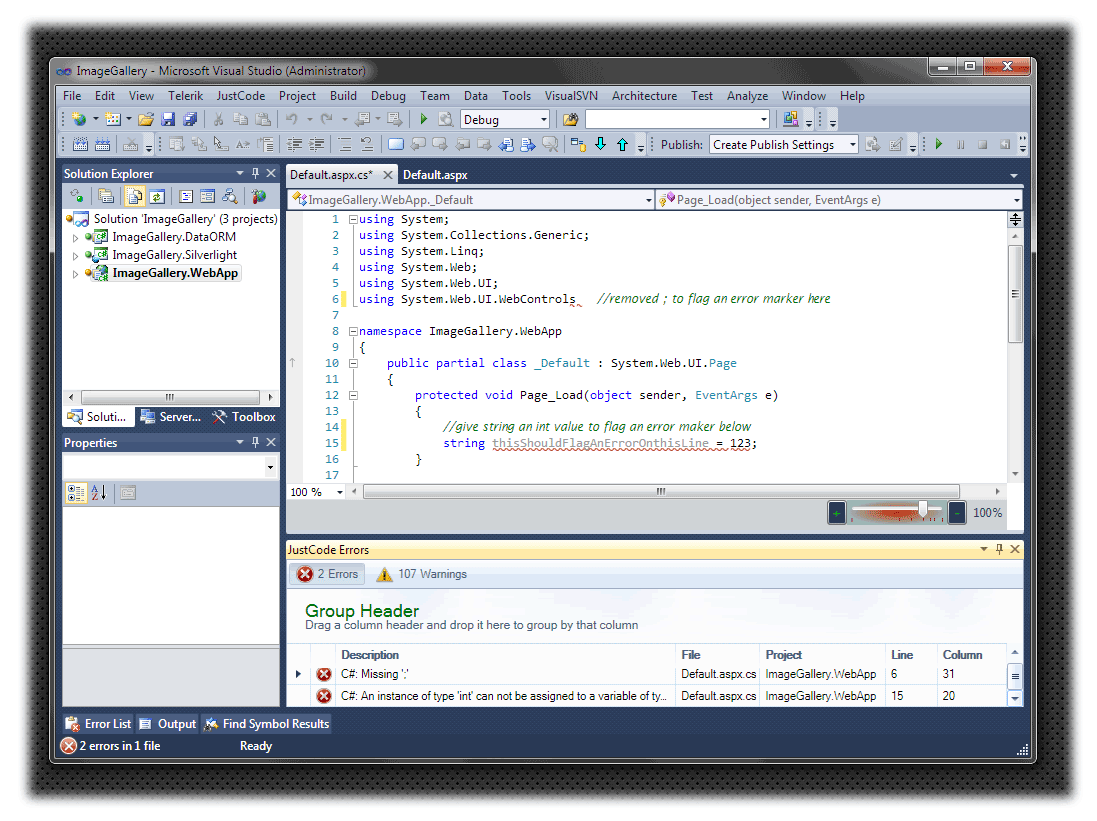Sort properties alphabetically with the A-Z icon

point(99,492)
